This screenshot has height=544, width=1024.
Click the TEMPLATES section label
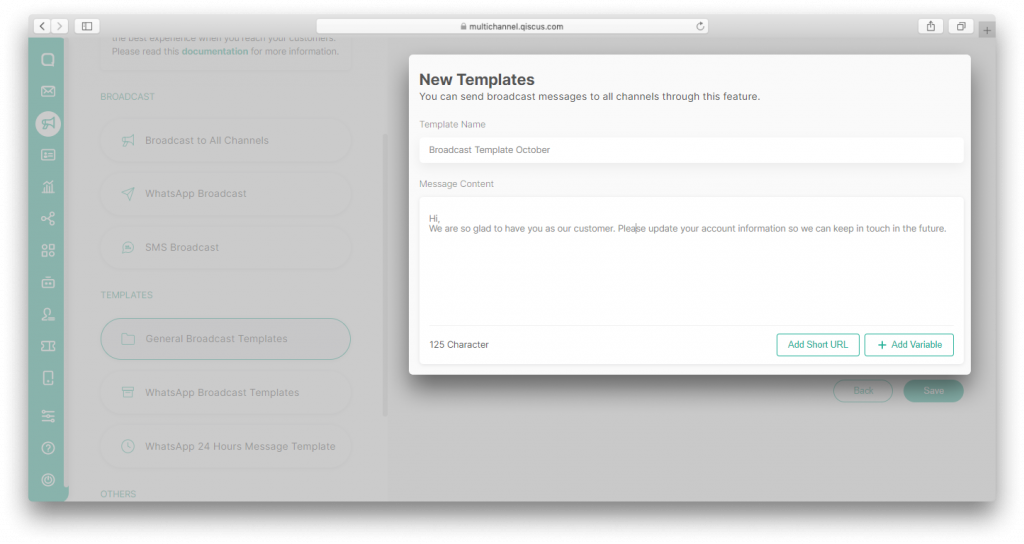127,295
